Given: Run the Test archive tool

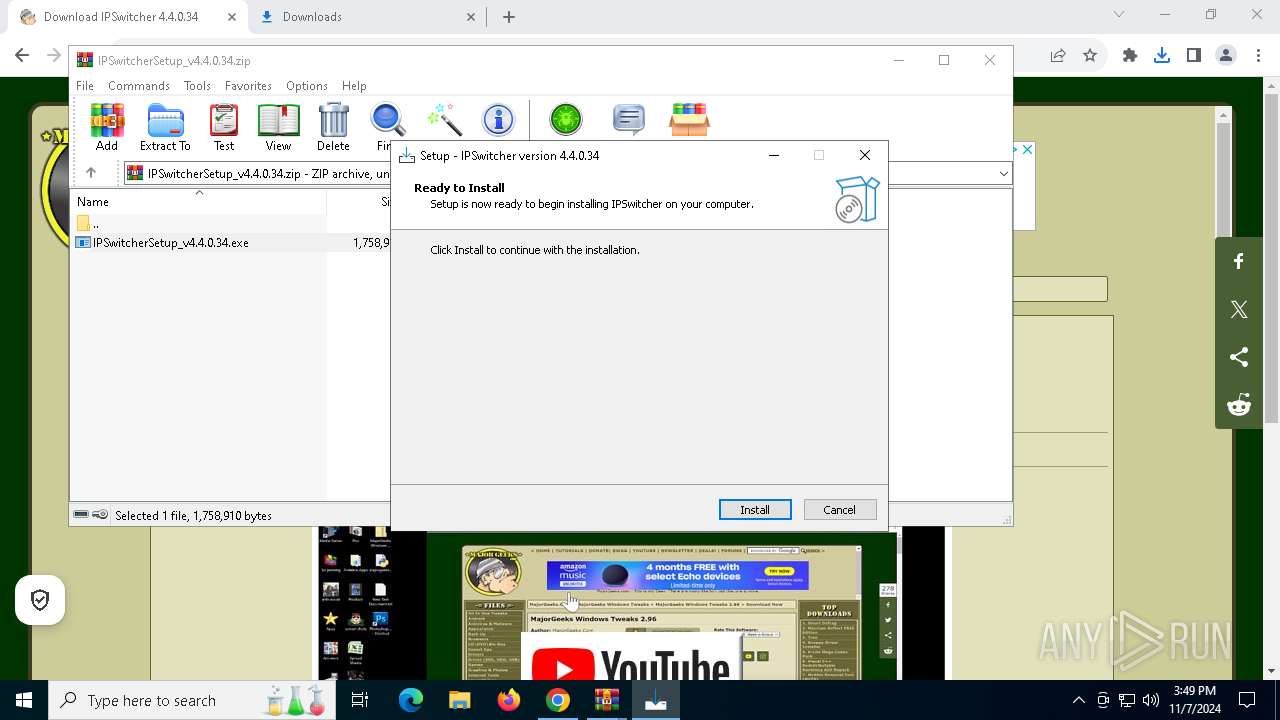Looking at the screenshot, I should [x=224, y=127].
